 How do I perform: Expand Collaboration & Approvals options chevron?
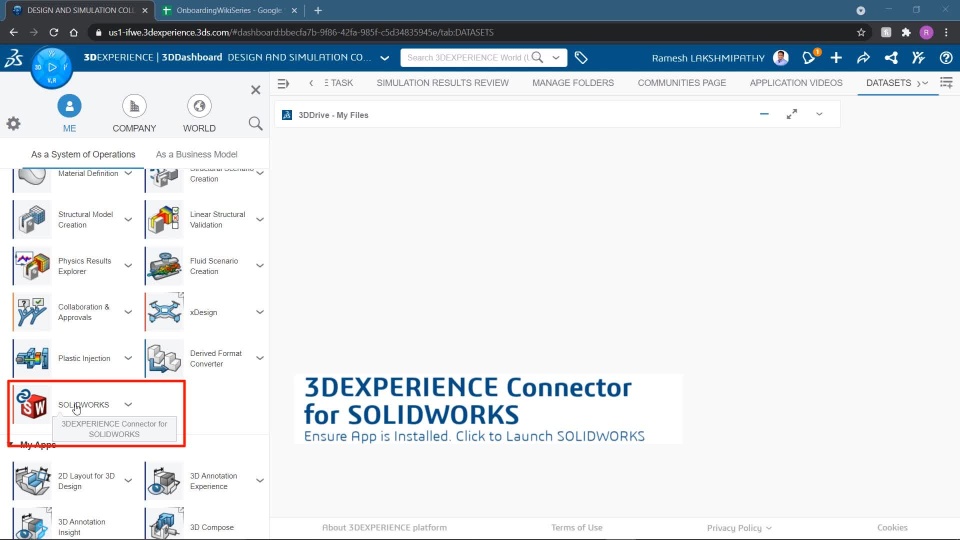click(128, 312)
